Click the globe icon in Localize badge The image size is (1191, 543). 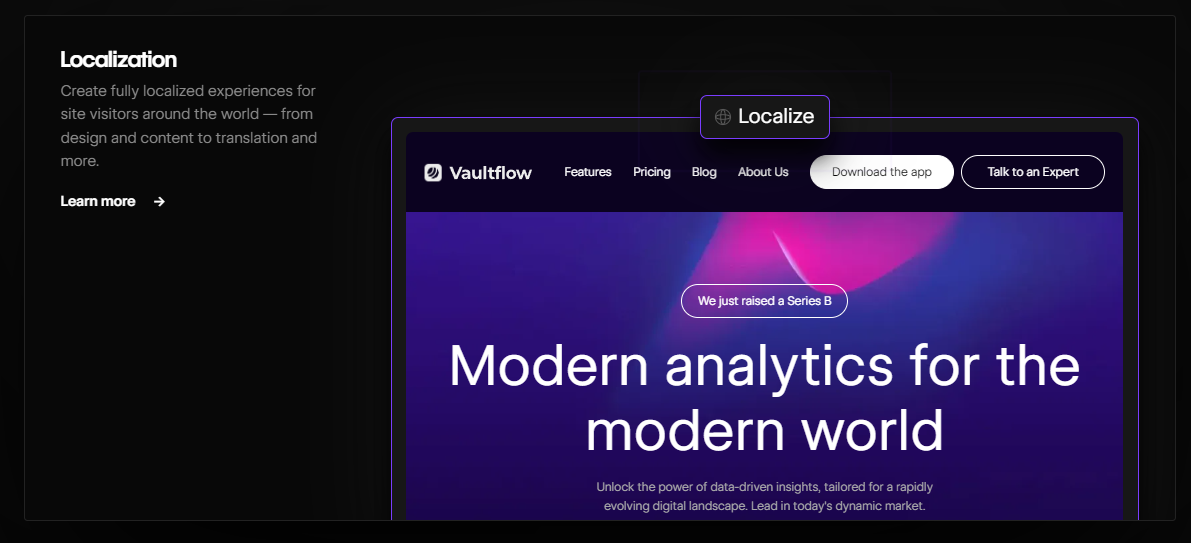(723, 117)
